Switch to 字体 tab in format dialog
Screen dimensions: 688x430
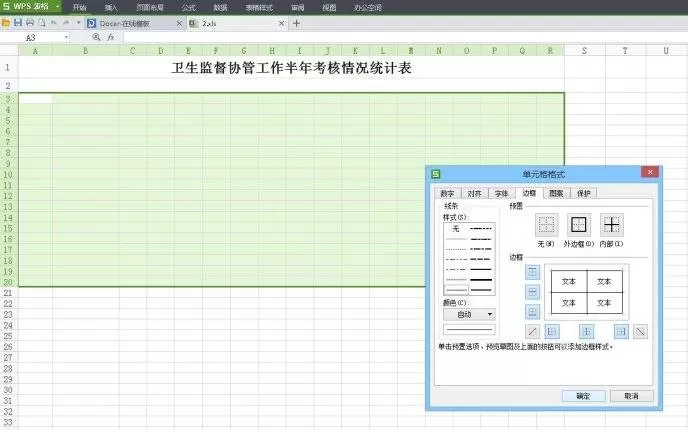click(502, 193)
